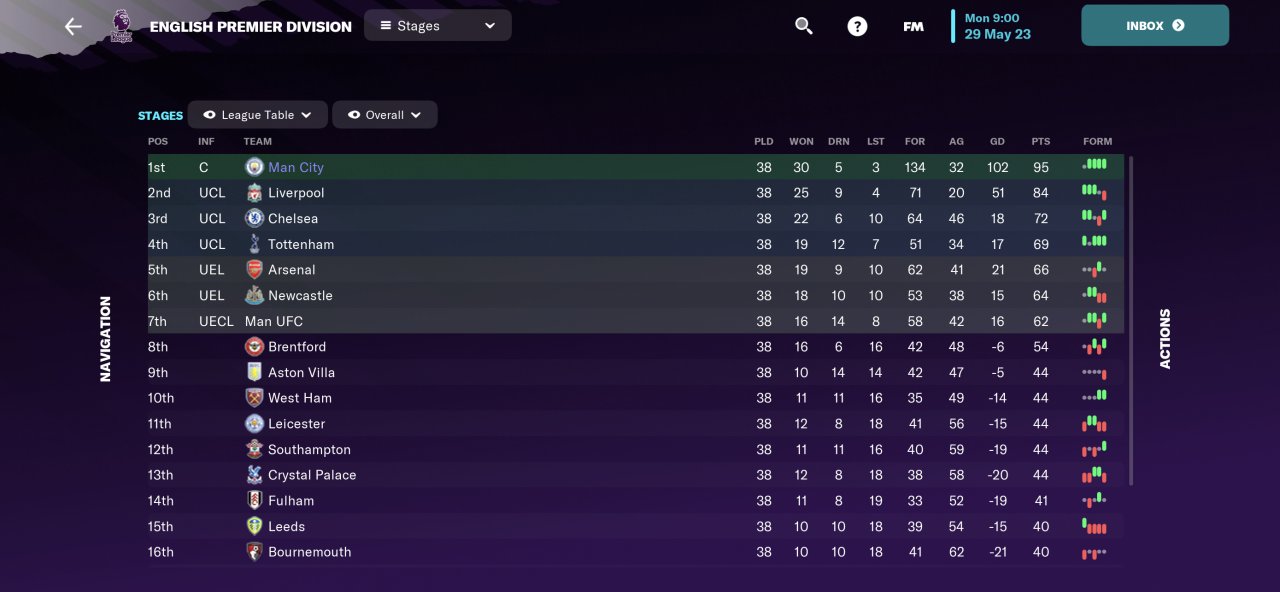
Task: Click the back arrow icon
Action: point(73,27)
